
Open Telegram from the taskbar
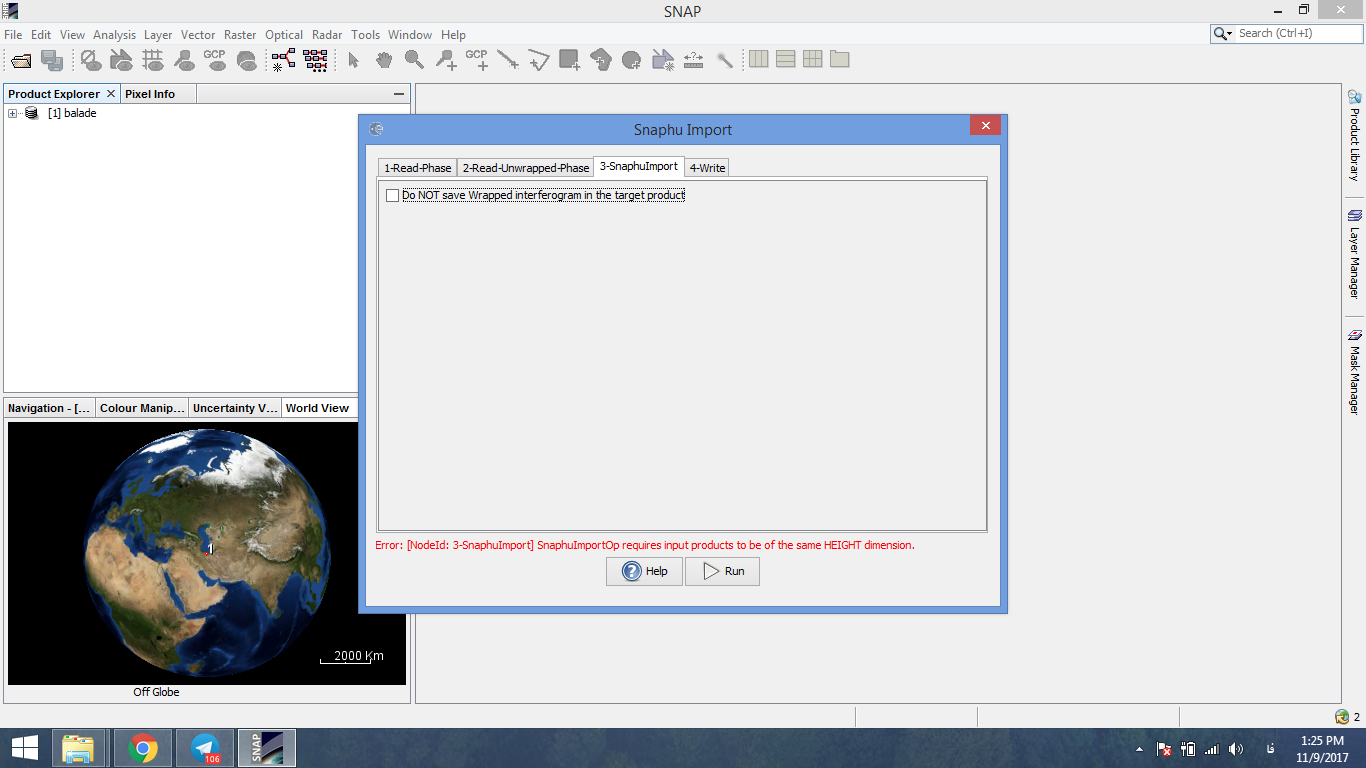click(x=205, y=748)
